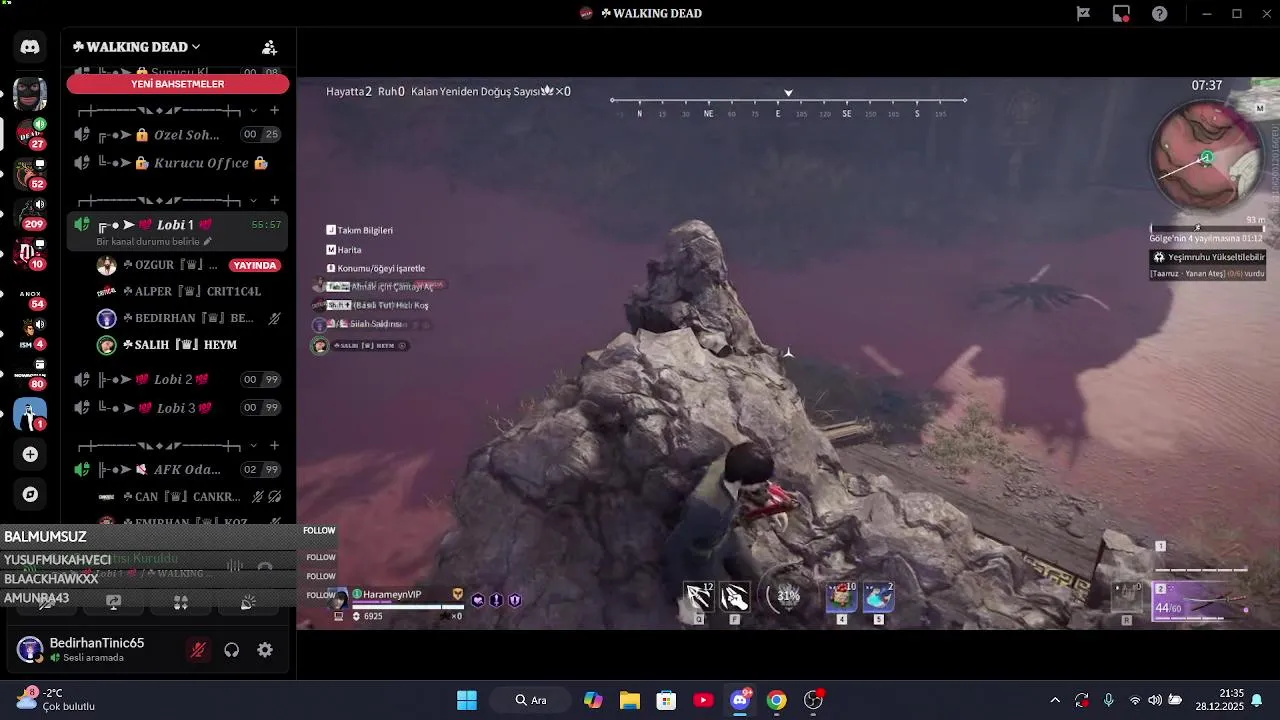Viewport: 1280px width, 720px height.
Task: Open the blue avatar server with 1 badge
Action: (30, 414)
